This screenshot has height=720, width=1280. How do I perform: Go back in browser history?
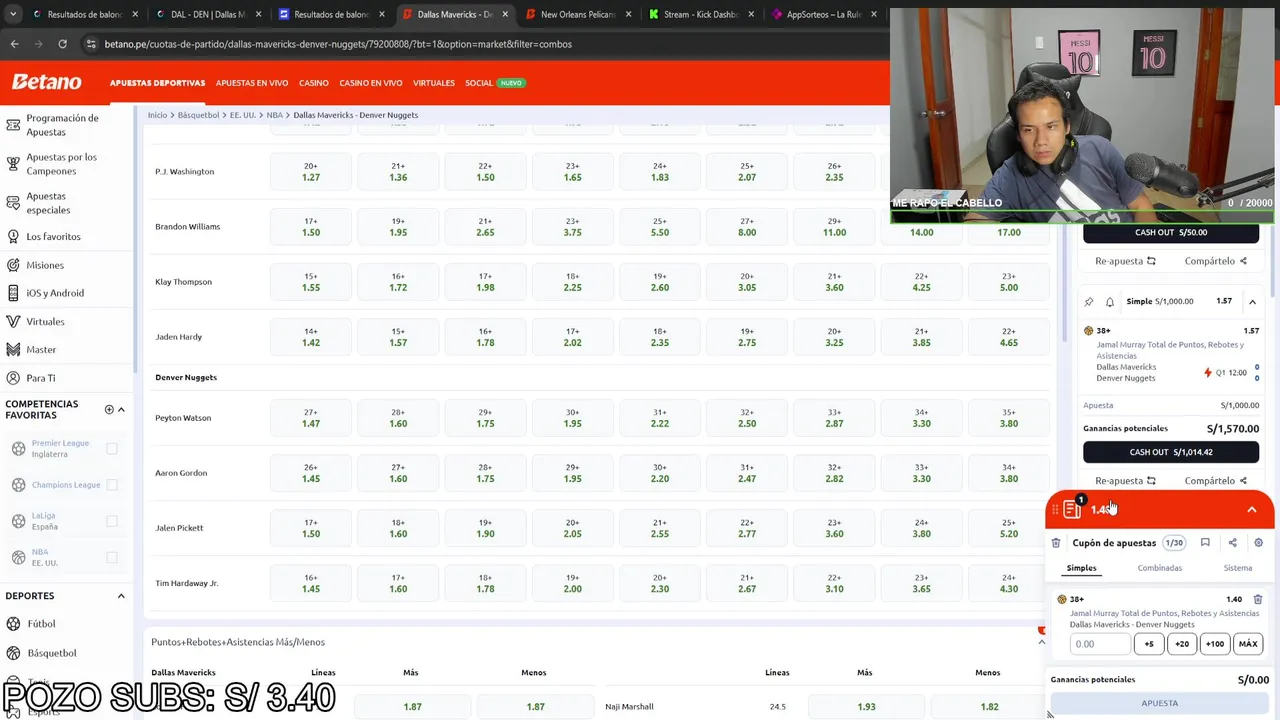click(x=14, y=44)
